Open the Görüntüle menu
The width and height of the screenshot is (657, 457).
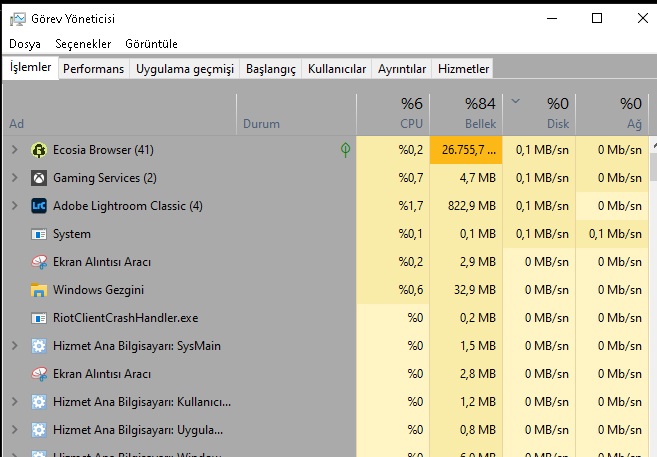(151, 44)
